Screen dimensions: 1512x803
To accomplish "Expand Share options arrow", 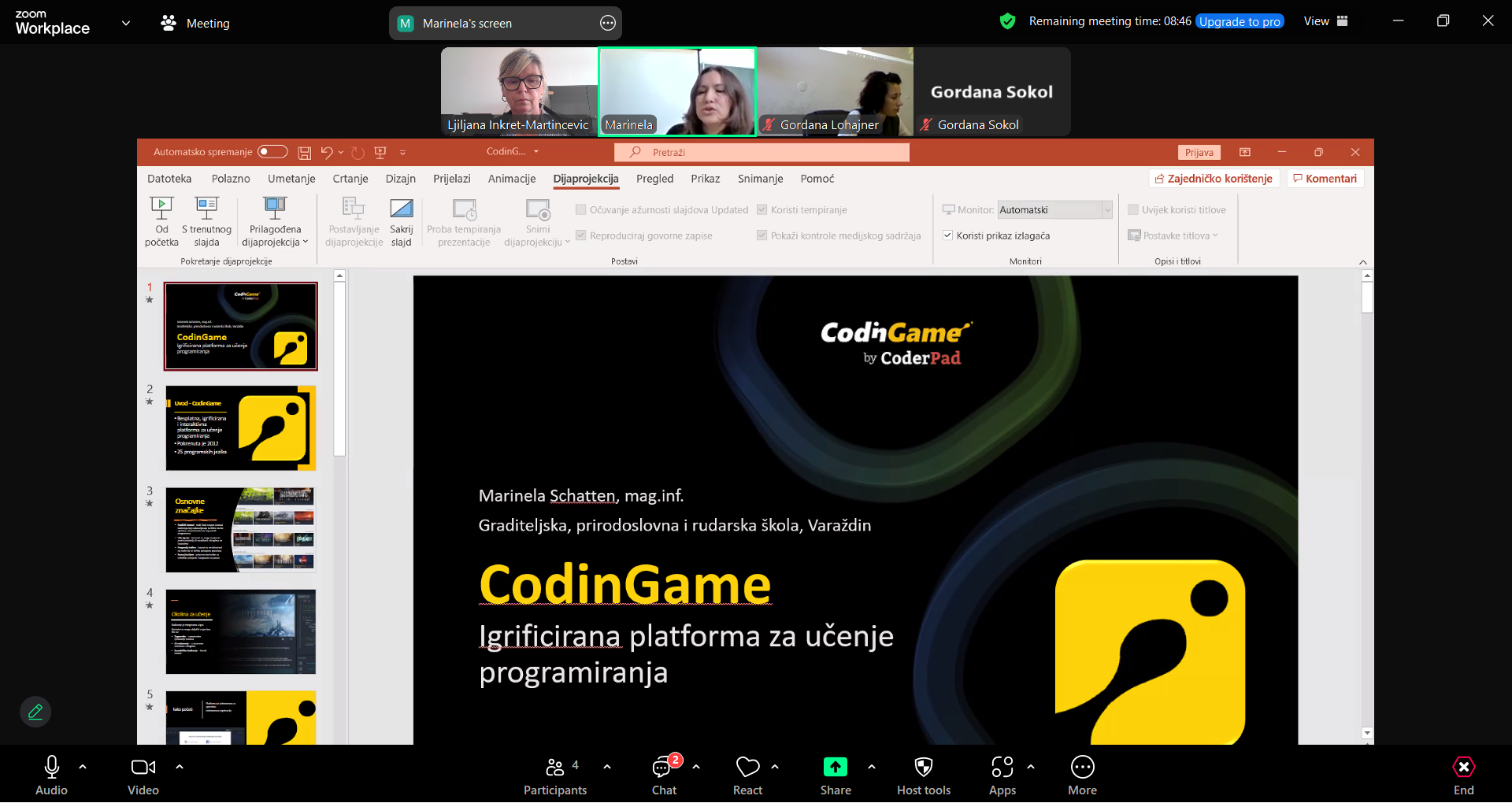I will (x=872, y=766).
